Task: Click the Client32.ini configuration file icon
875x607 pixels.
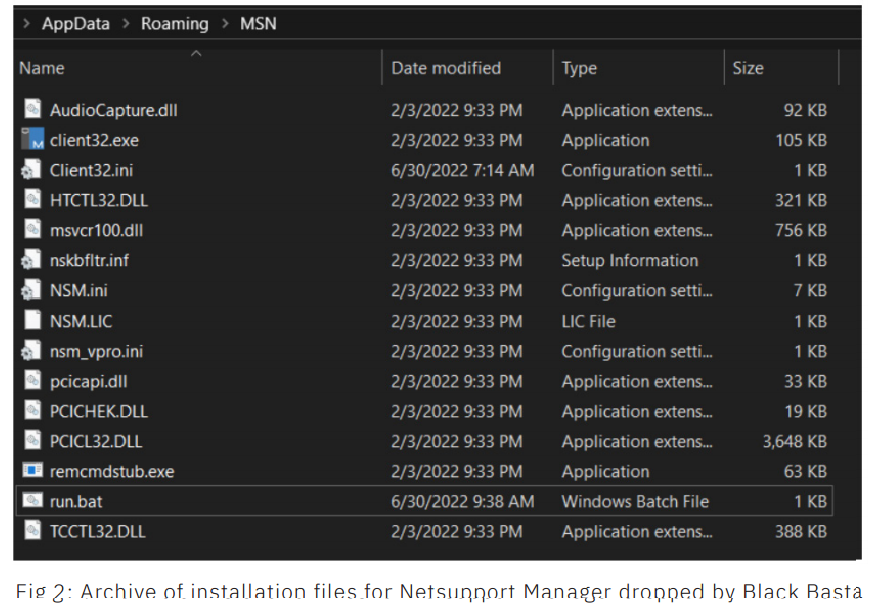Action: [x=32, y=170]
